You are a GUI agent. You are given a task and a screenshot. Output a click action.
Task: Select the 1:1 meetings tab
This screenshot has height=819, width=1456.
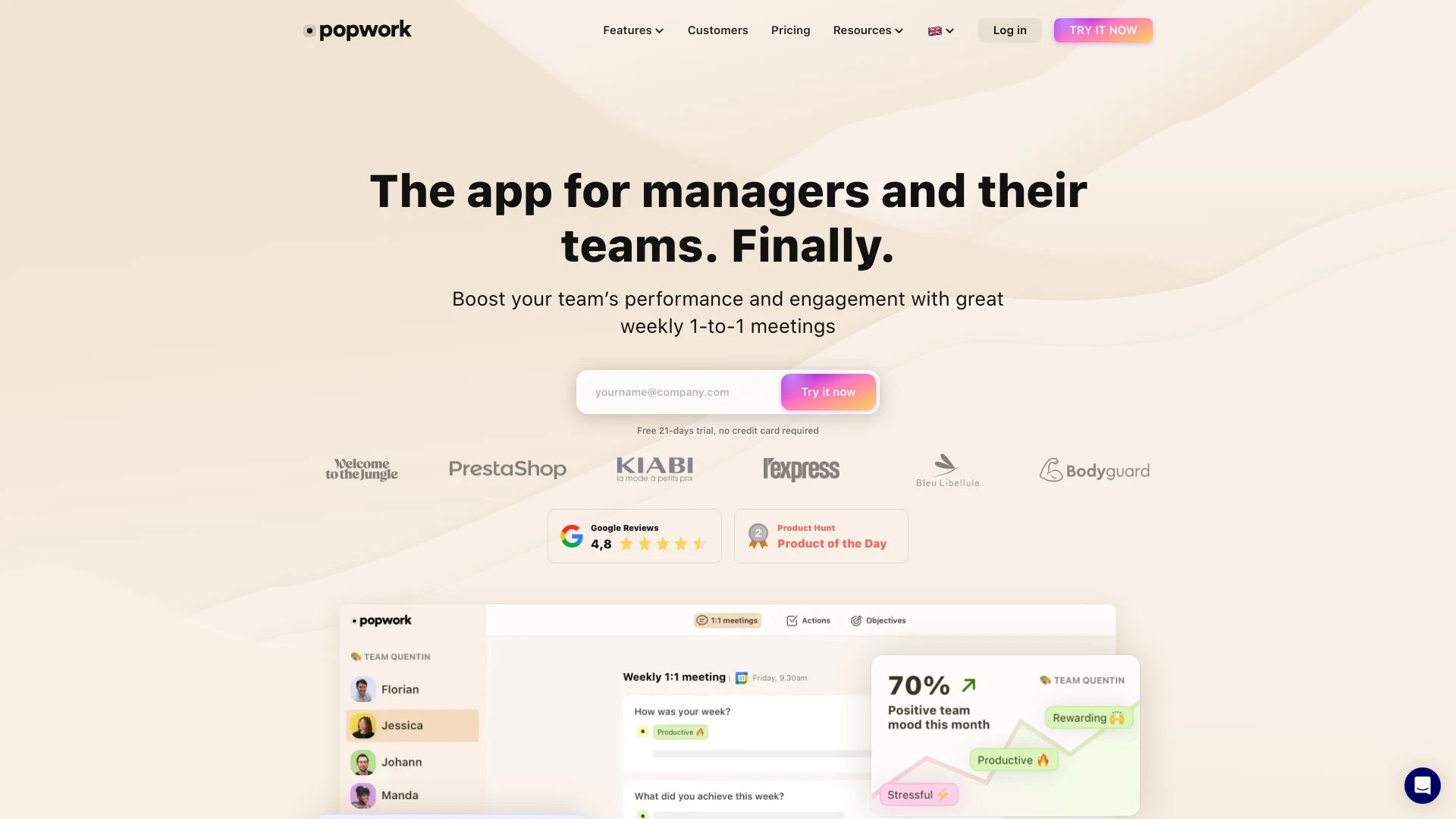728,621
